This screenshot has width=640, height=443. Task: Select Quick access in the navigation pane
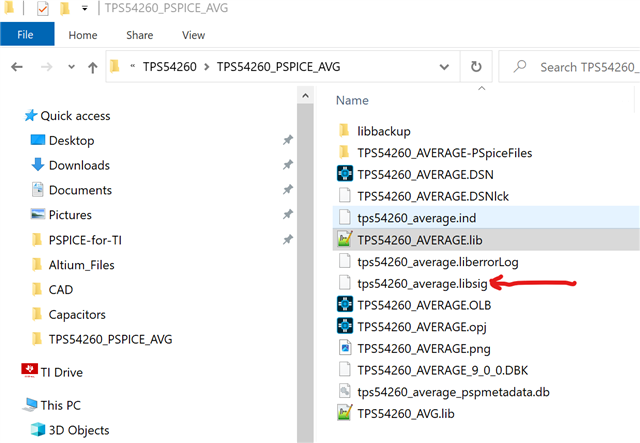click(x=75, y=116)
